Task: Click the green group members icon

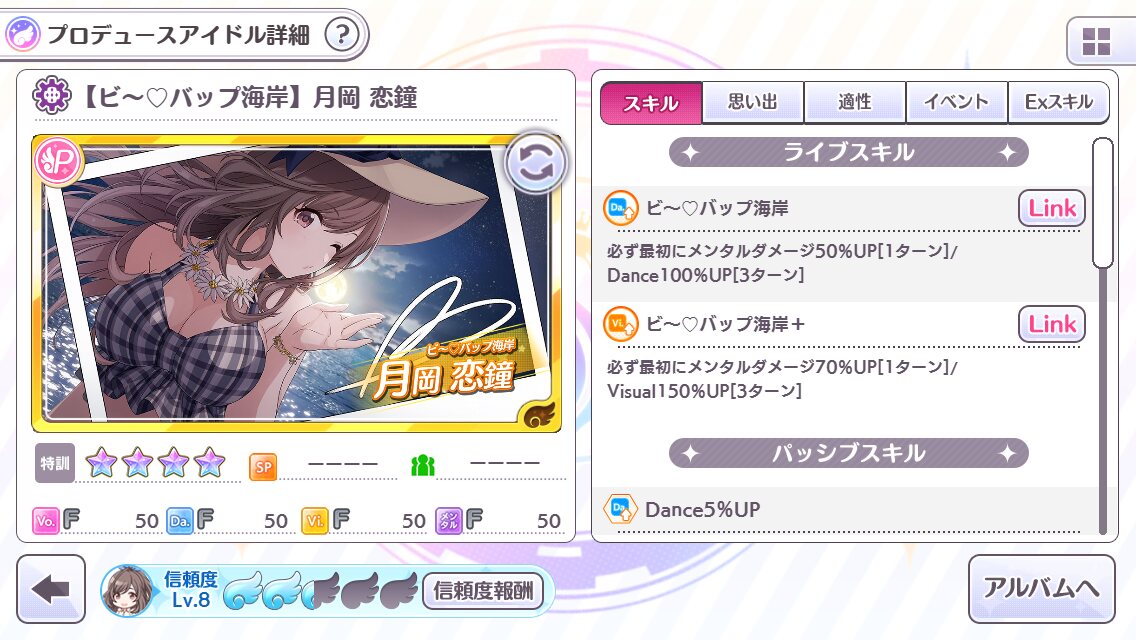Action: (x=422, y=465)
